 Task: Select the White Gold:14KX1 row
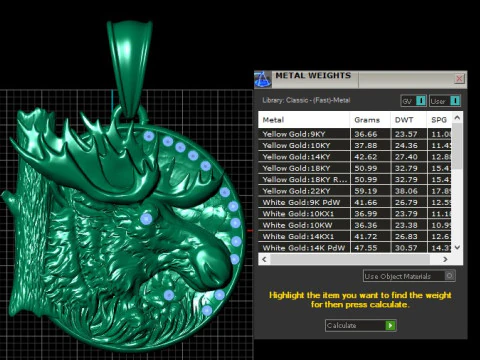coord(355,236)
